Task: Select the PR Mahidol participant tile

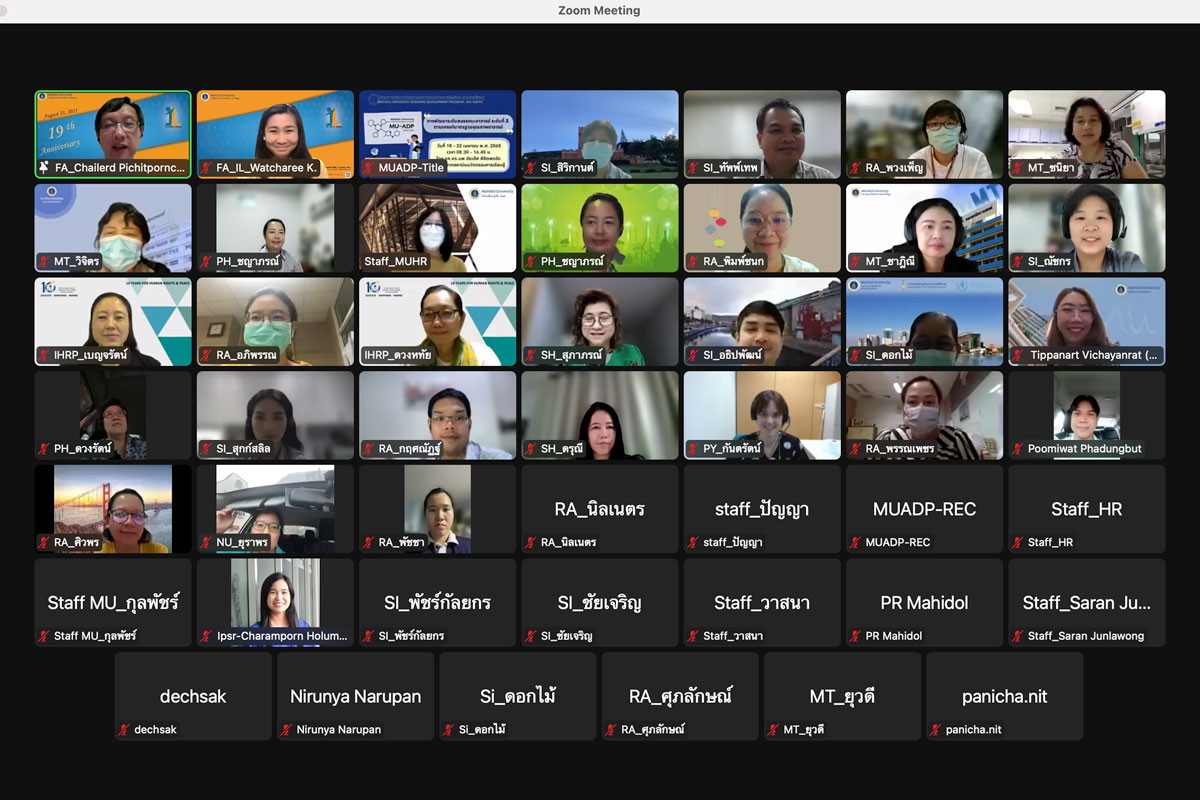Action: (924, 602)
